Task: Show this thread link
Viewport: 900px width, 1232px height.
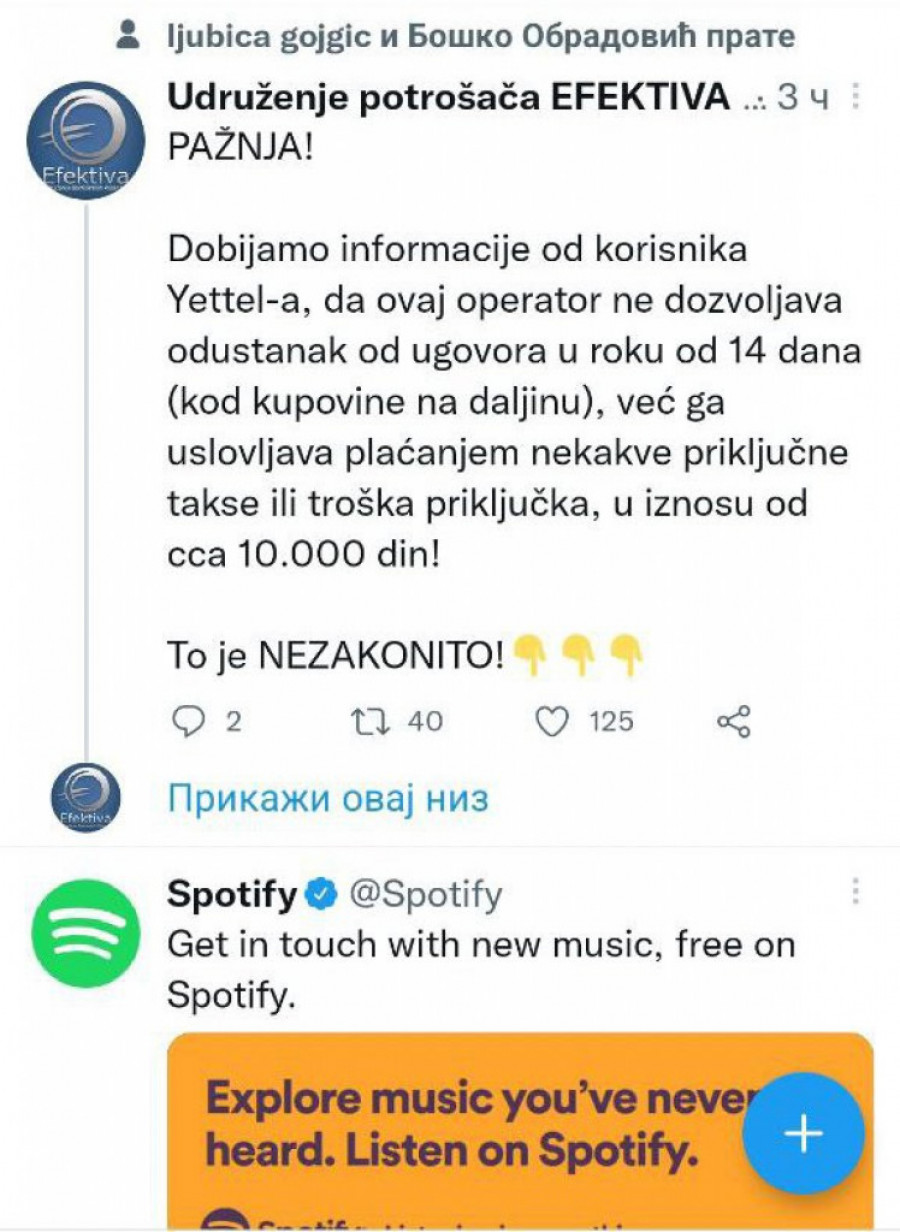Action: tap(328, 799)
